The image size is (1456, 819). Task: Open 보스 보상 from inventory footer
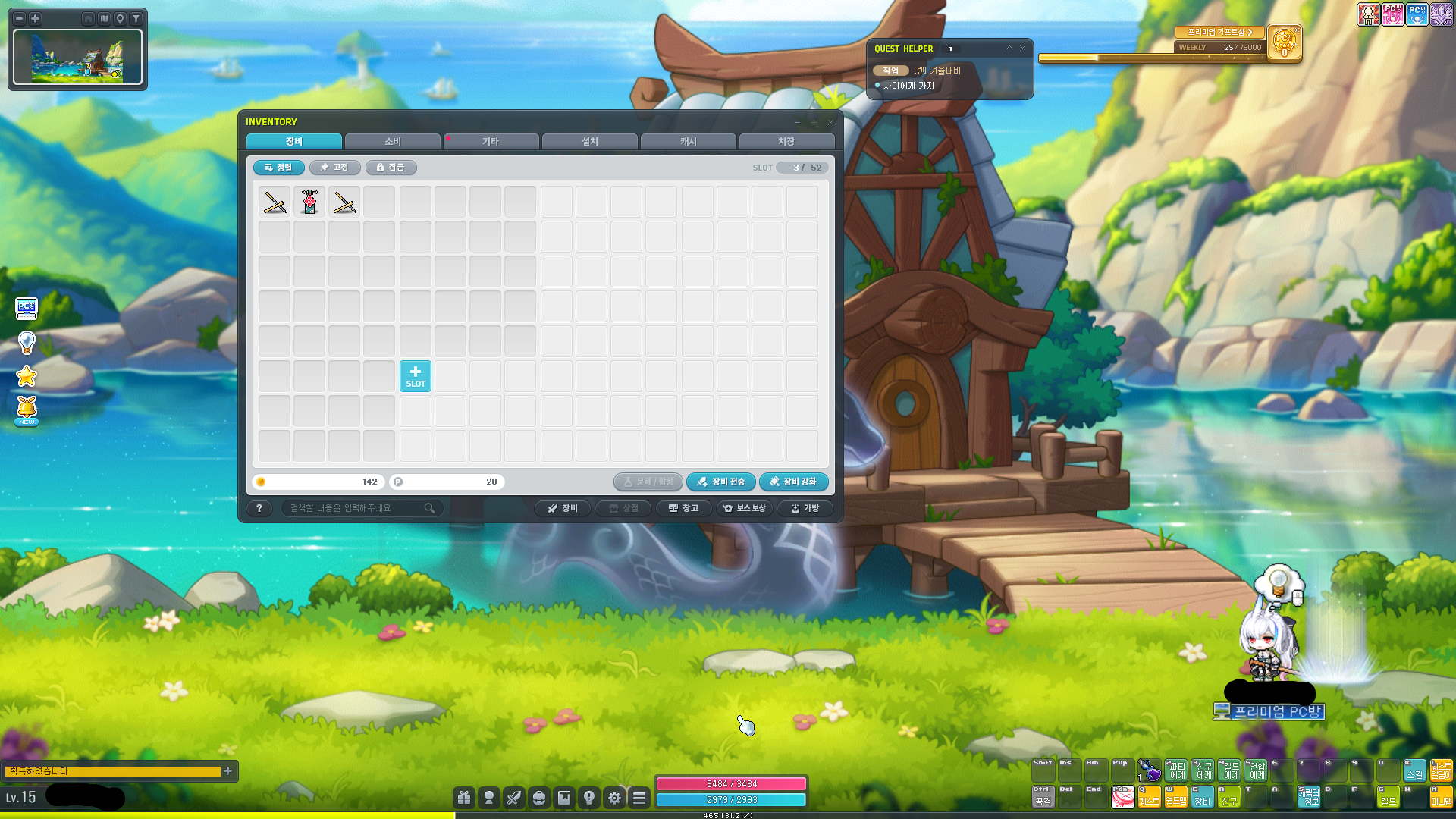point(745,508)
